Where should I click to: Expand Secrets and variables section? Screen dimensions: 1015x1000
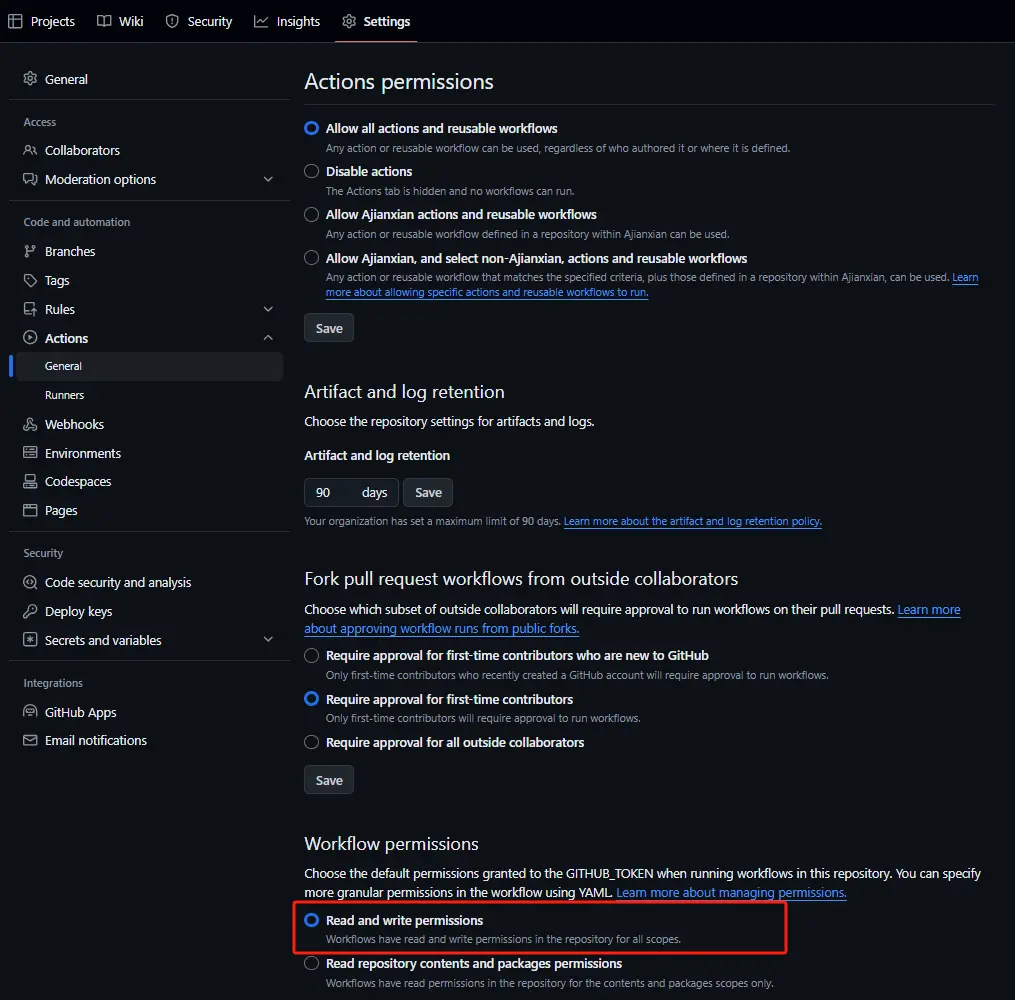pos(268,641)
